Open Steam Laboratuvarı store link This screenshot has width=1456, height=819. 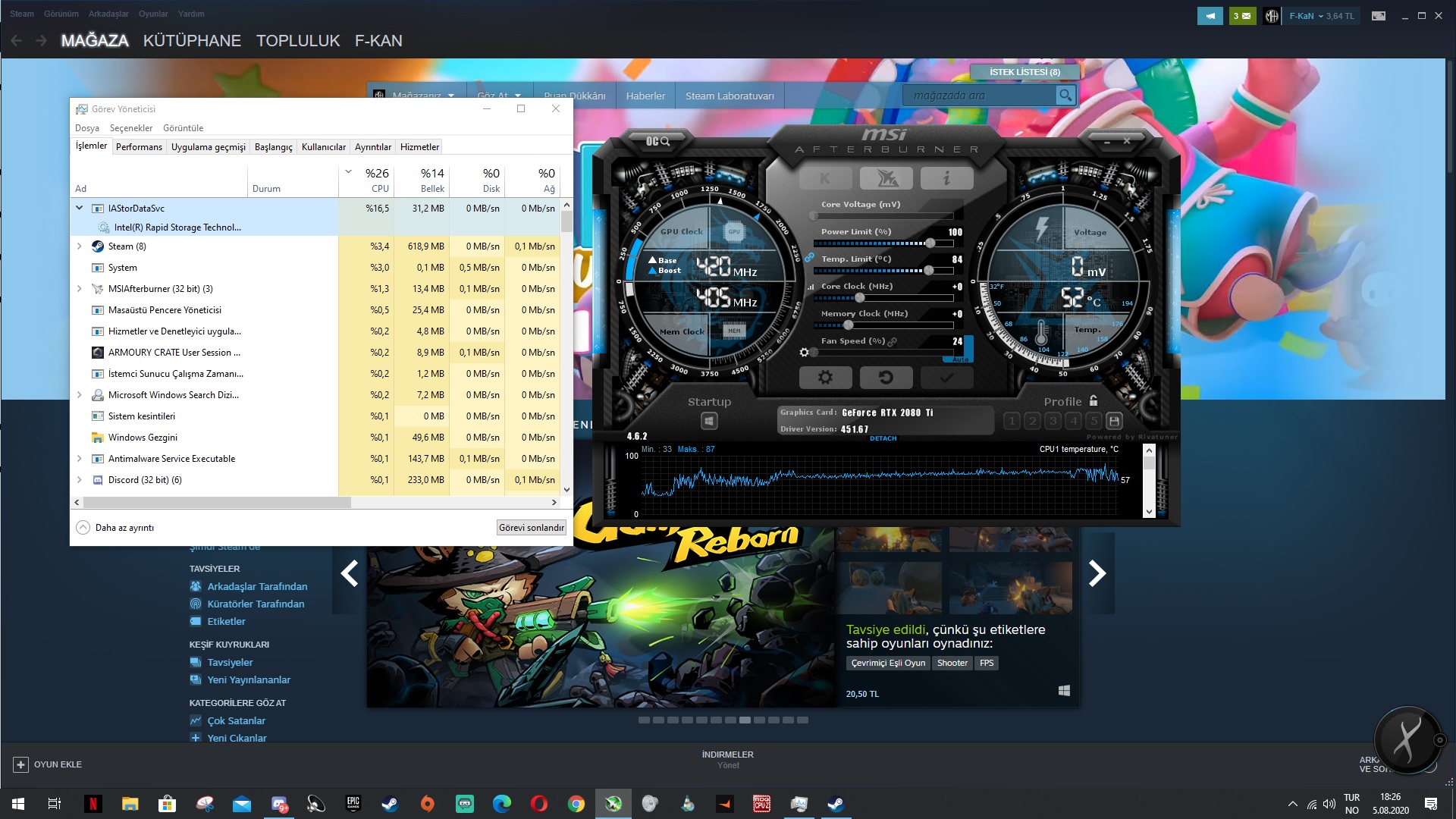click(730, 96)
